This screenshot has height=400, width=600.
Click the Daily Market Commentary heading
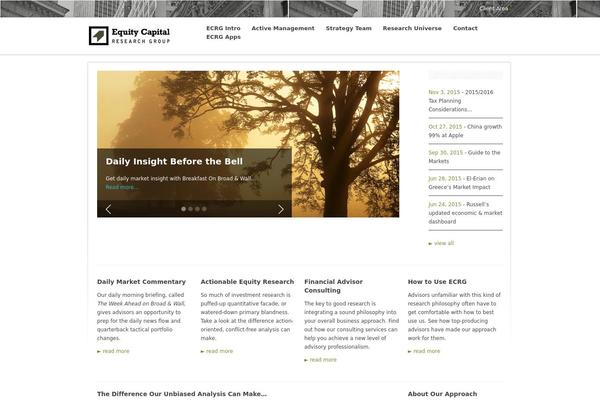tap(141, 282)
